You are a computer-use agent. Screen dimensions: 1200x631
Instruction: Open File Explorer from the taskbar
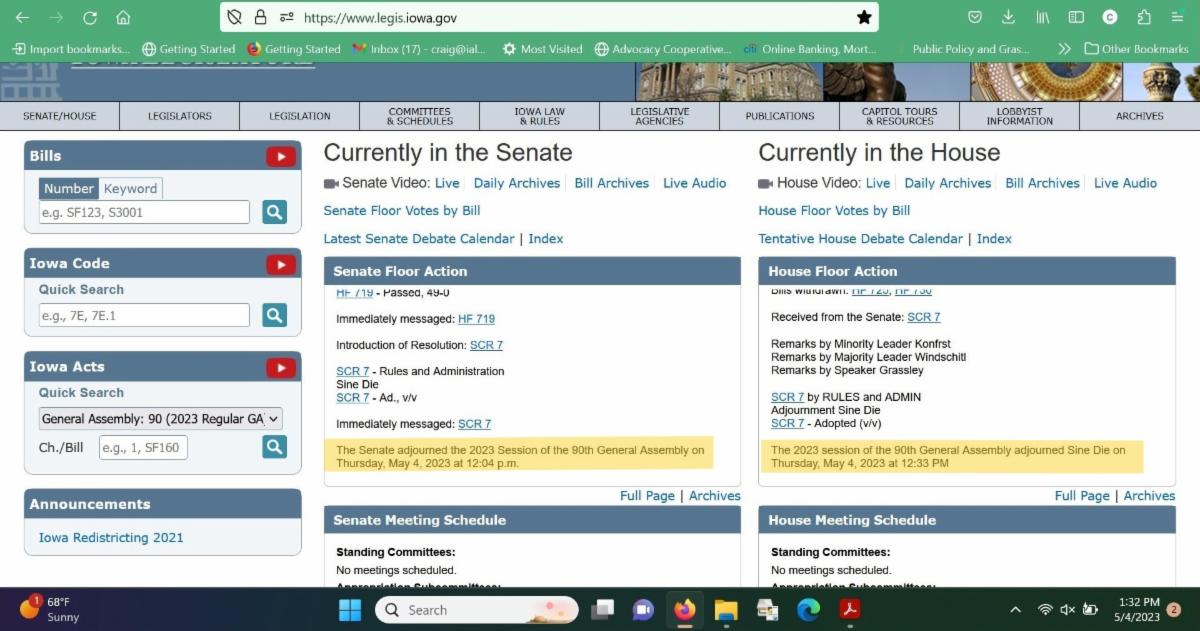tap(726, 610)
